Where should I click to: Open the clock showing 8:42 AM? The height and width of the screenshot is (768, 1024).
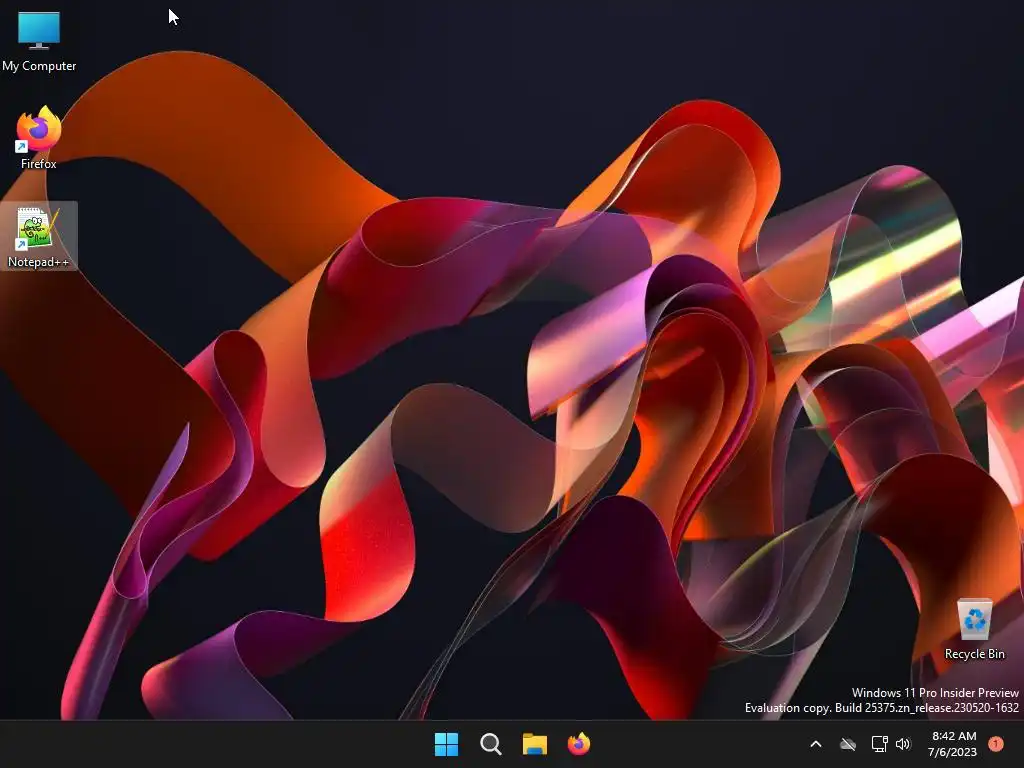tap(953, 744)
